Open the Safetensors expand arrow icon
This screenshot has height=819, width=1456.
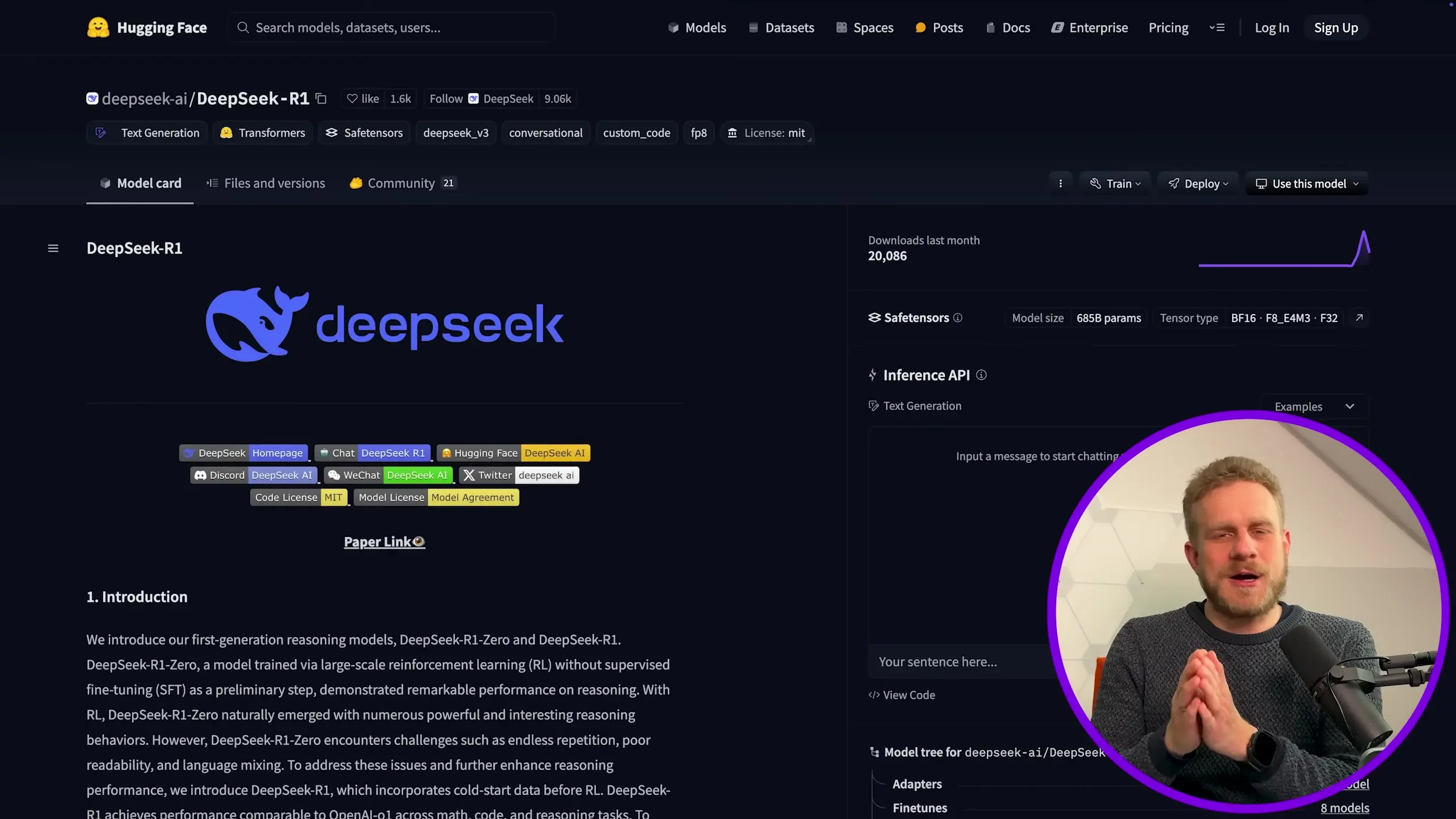(x=1359, y=317)
